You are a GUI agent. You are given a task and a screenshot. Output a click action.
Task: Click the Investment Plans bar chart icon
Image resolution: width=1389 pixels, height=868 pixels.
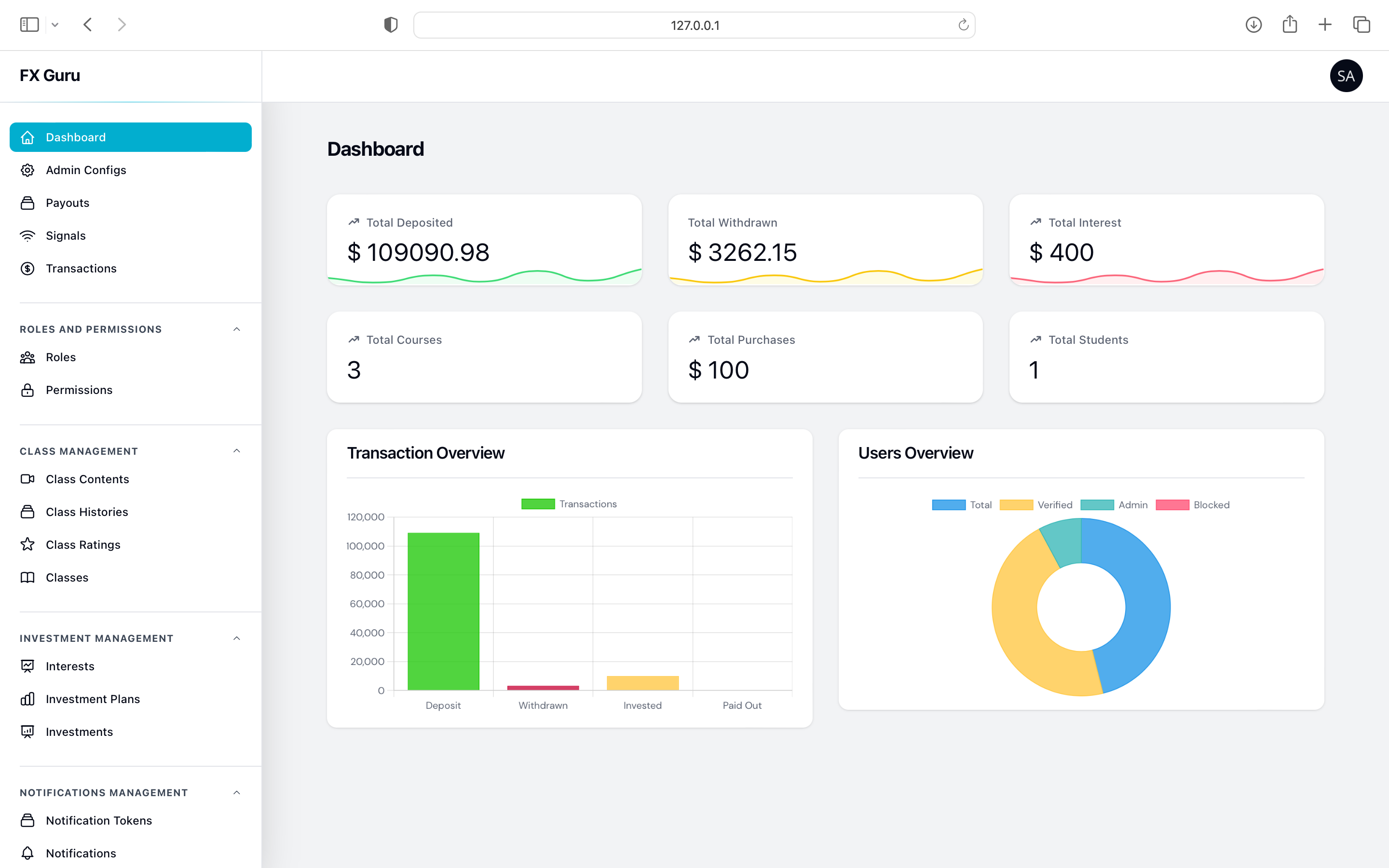[27, 699]
